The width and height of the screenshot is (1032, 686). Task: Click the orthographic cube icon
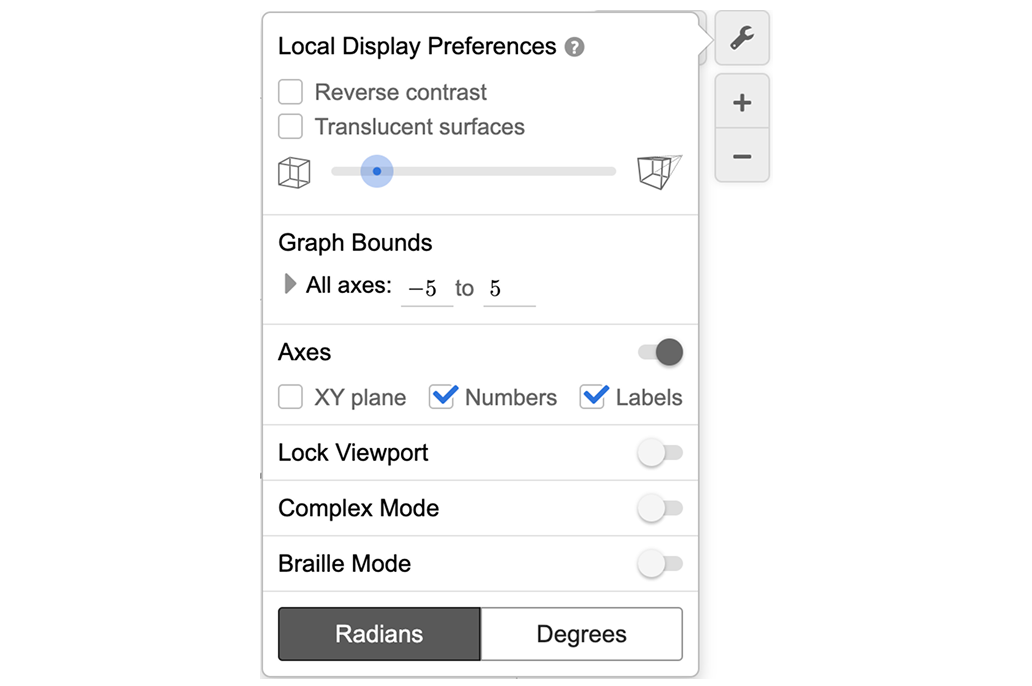pos(294,172)
